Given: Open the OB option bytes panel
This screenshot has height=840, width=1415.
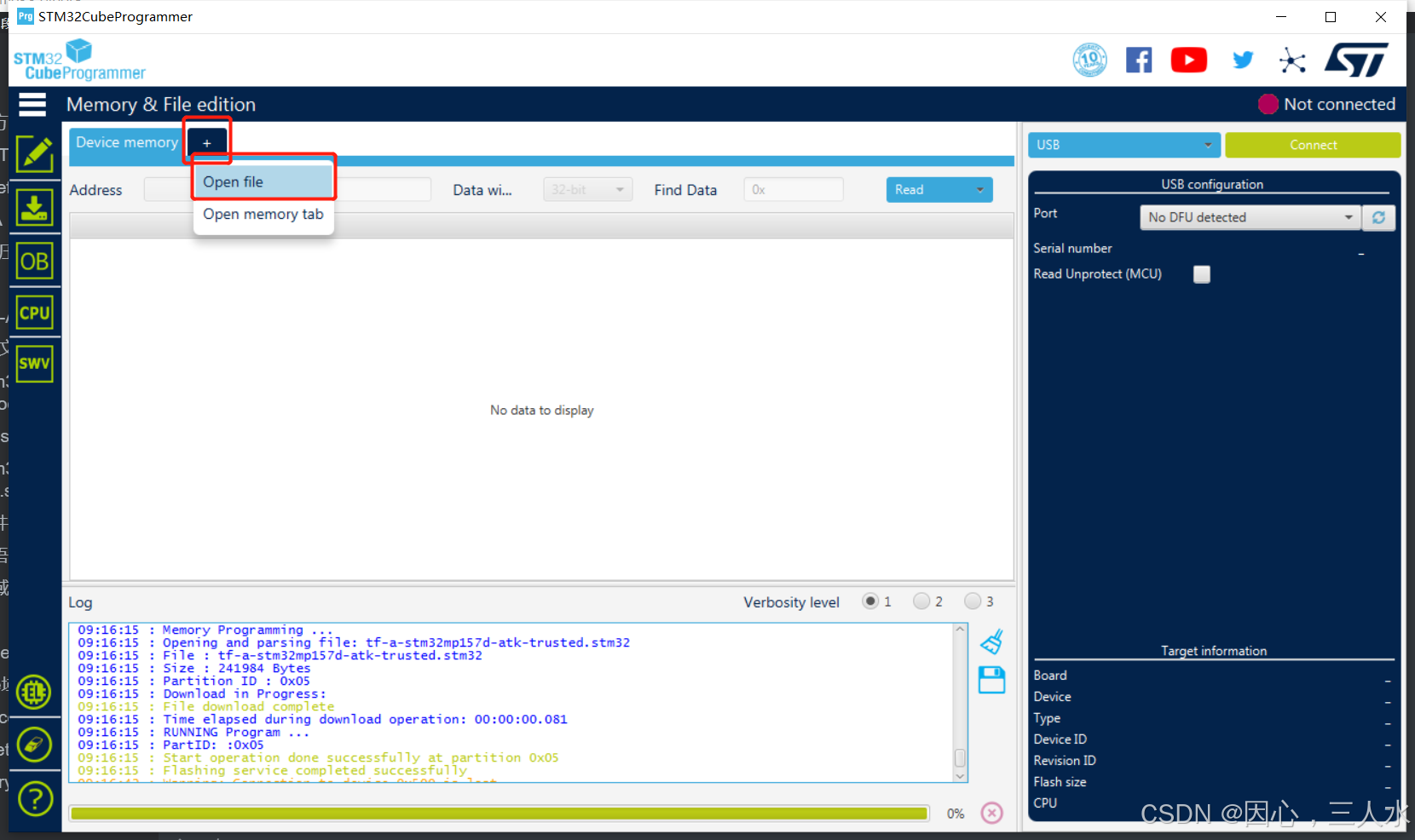Looking at the screenshot, I should click(35, 261).
